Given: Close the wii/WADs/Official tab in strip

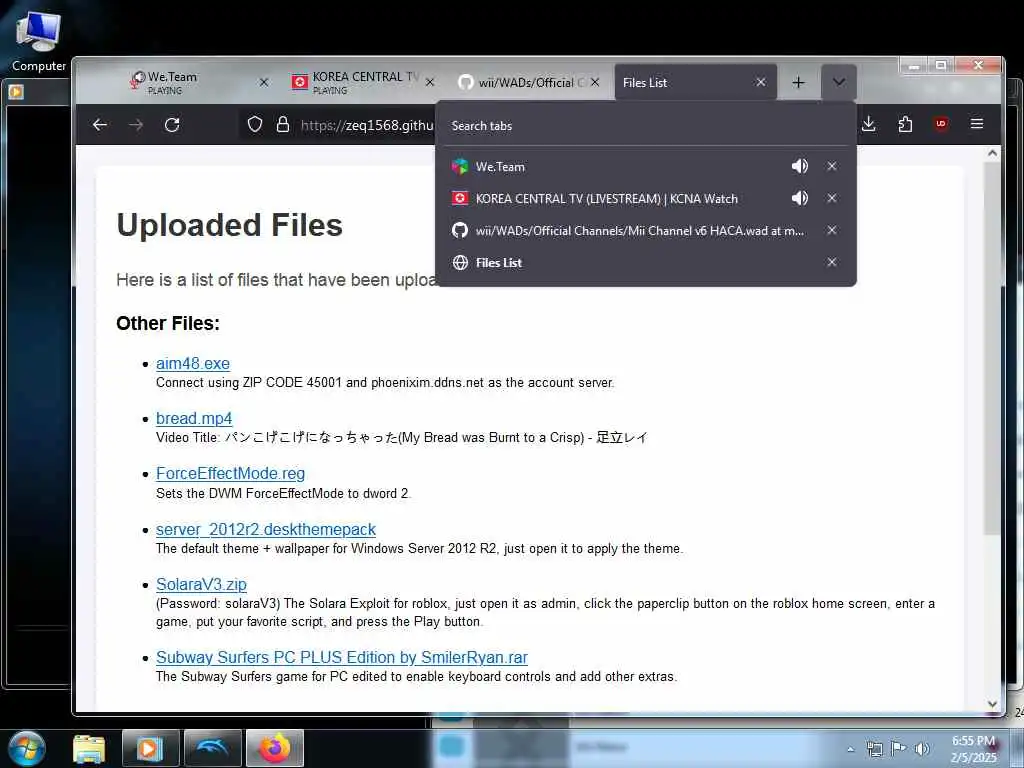Looking at the screenshot, I should (x=595, y=82).
